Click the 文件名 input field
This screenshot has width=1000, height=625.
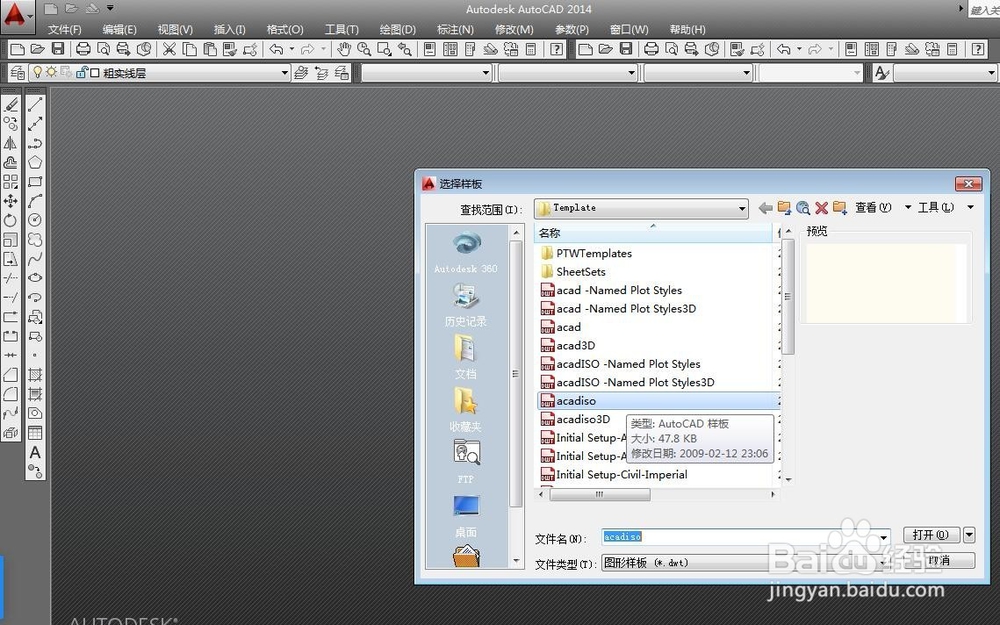tap(740, 537)
